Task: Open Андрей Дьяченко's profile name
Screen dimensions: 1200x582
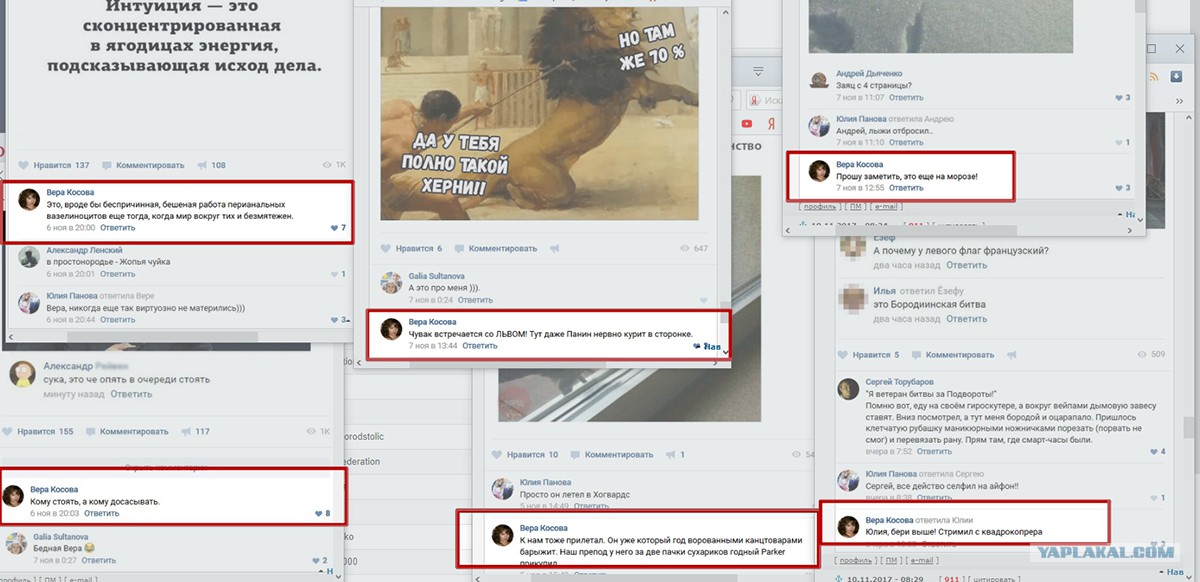Action: point(869,73)
